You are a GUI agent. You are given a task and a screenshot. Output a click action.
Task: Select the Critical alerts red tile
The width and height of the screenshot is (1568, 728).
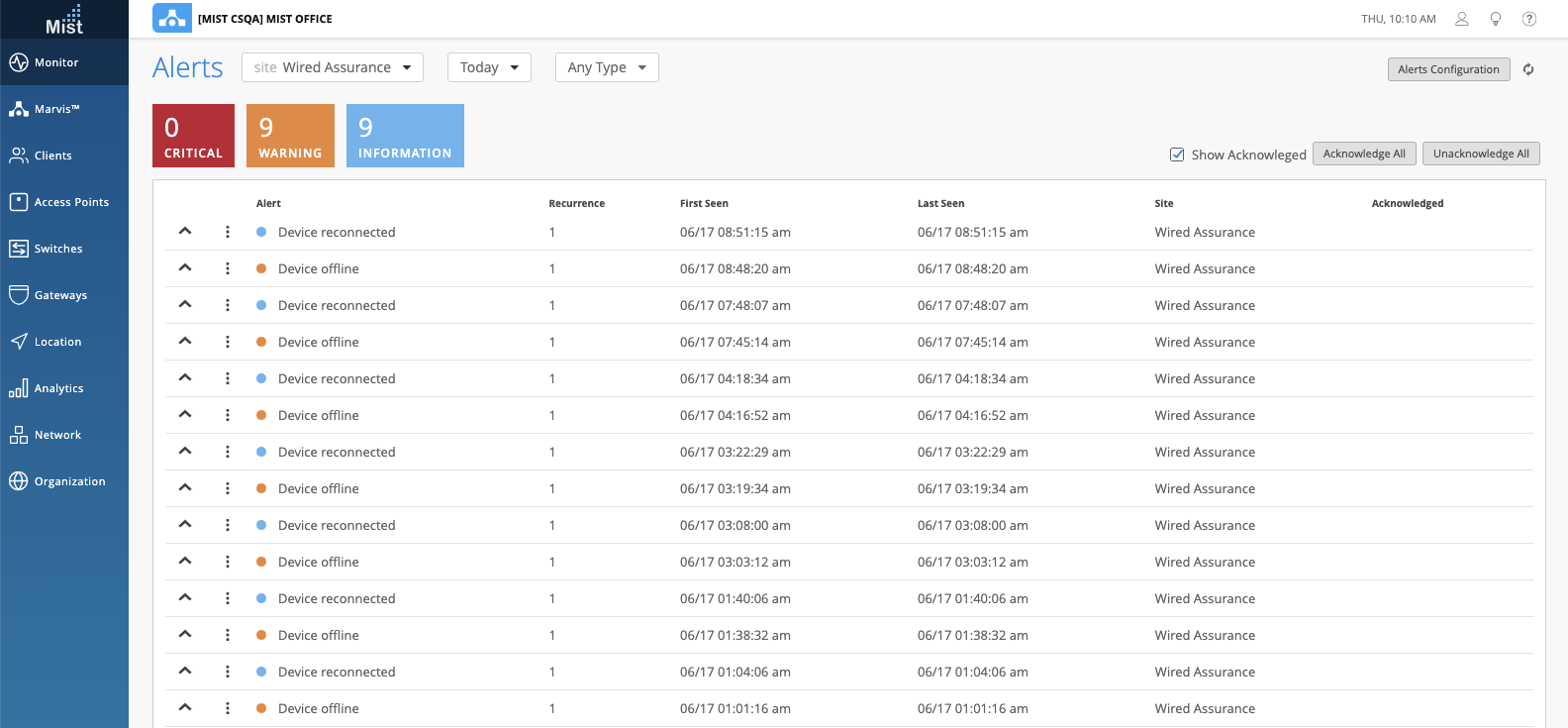pyautogui.click(x=193, y=136)
